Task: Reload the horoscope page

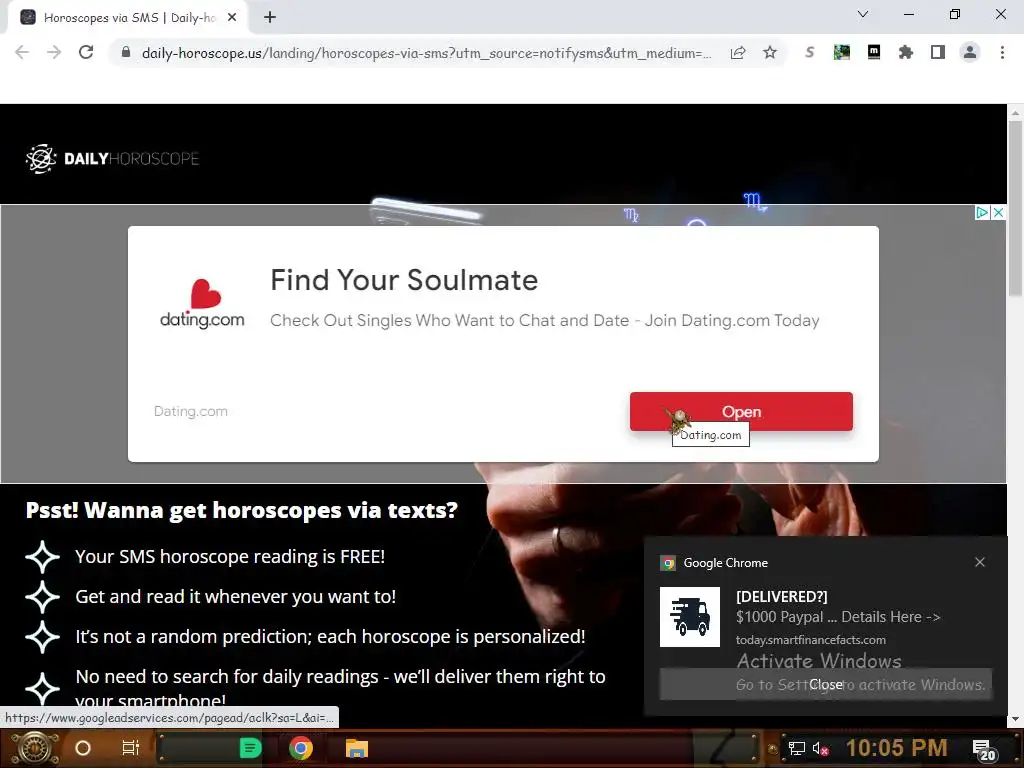Action: pos(86,53)
